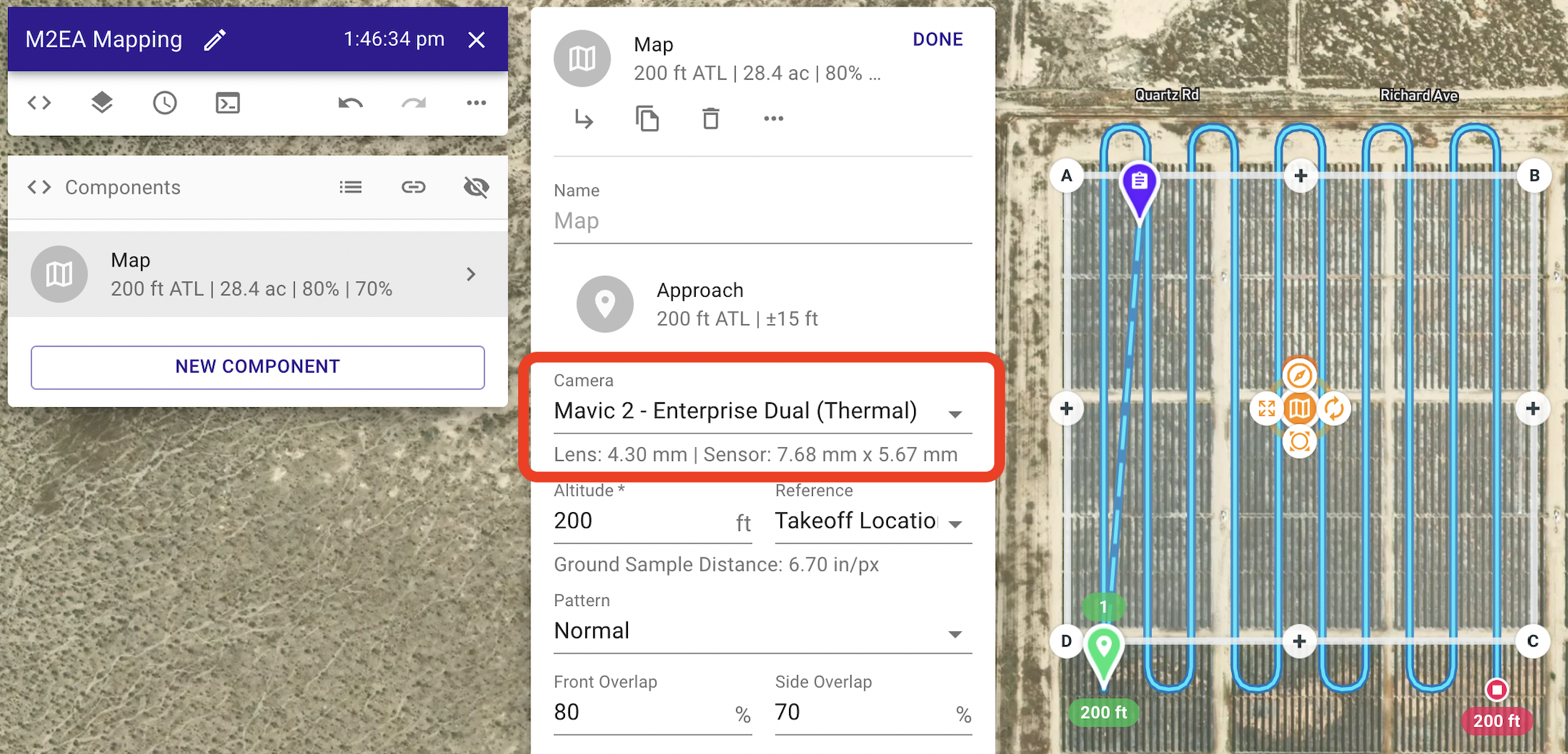
Task: Click the Ground Sample Distance text
Action: point(716,565)
